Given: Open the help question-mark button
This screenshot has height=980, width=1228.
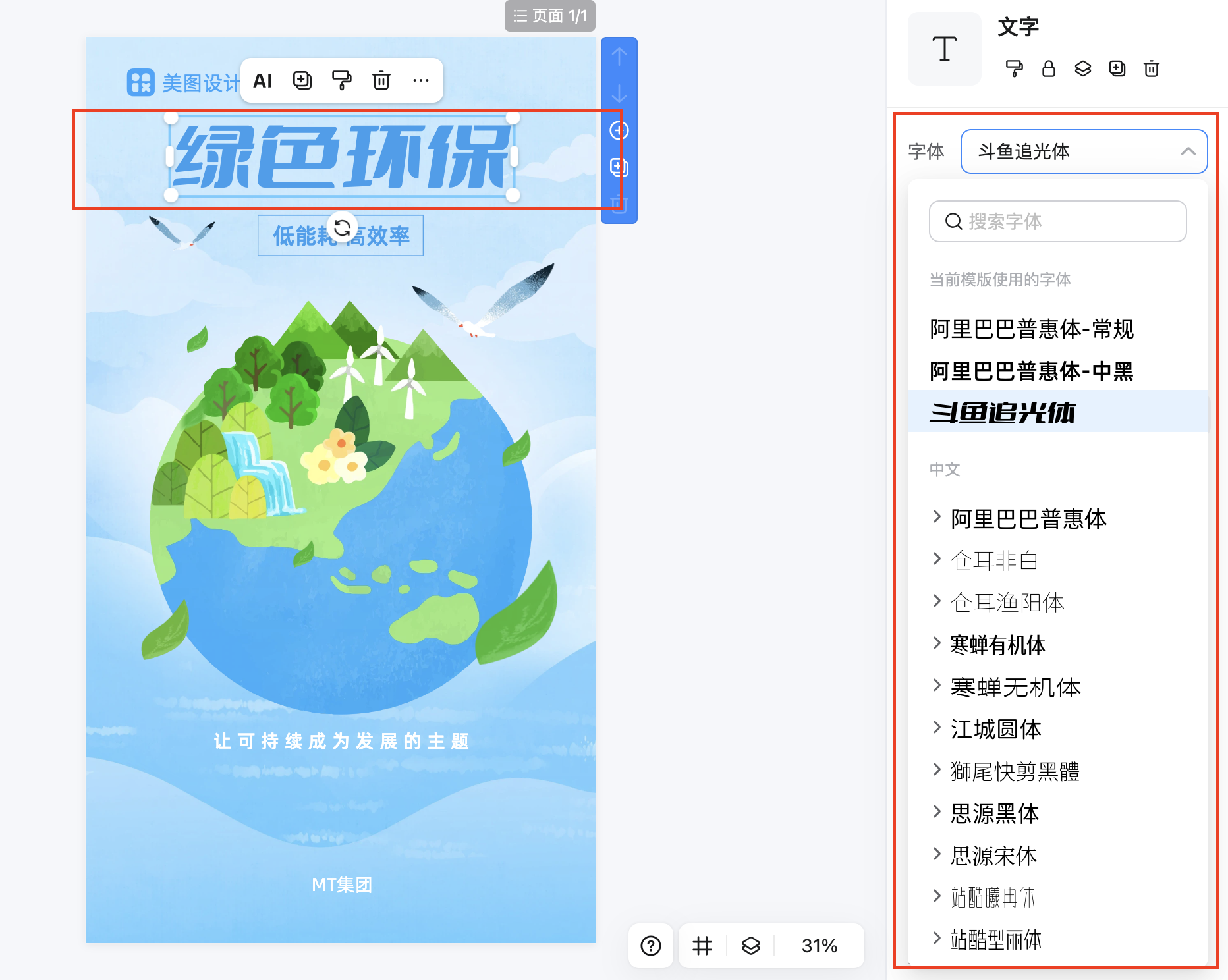Looking at the screenshot, I should [651, 946].
